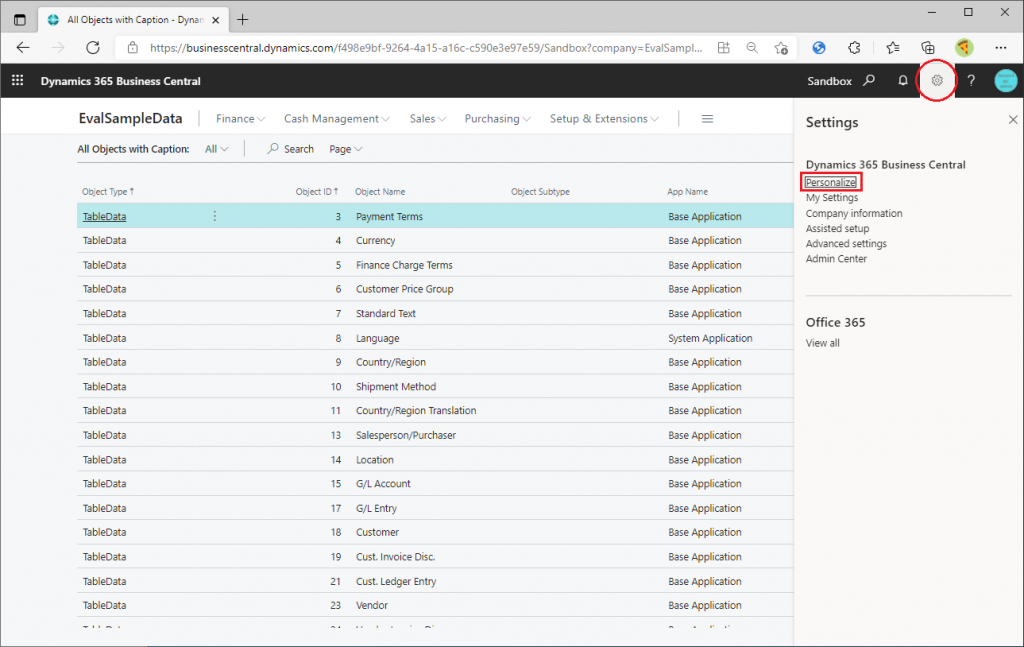This screenshot has width=1024, height=647.
Task: Expand the Purchasing menu
Action: tap(498, 119)
